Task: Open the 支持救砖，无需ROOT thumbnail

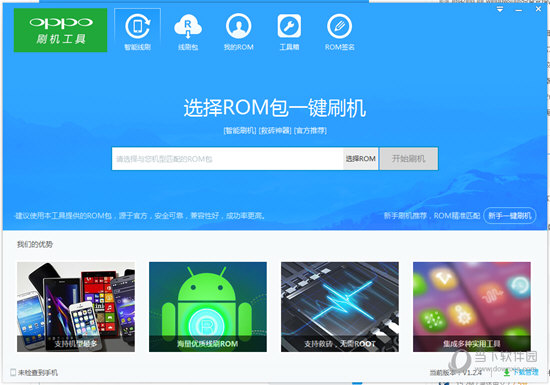Action: pos(340,307)
